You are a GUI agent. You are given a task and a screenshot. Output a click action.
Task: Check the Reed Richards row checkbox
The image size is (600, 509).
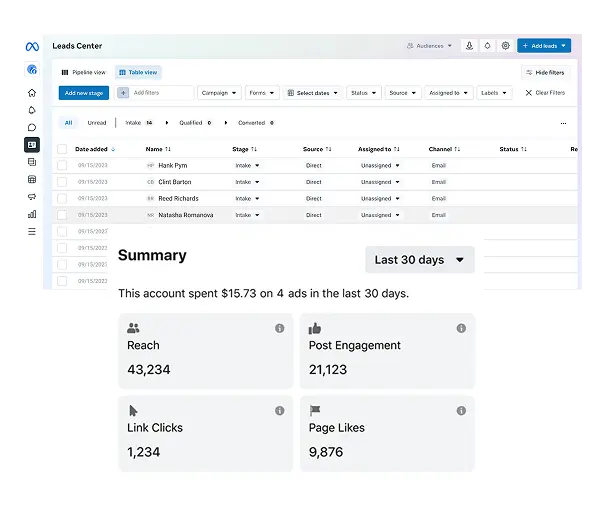tap(62, 198)
